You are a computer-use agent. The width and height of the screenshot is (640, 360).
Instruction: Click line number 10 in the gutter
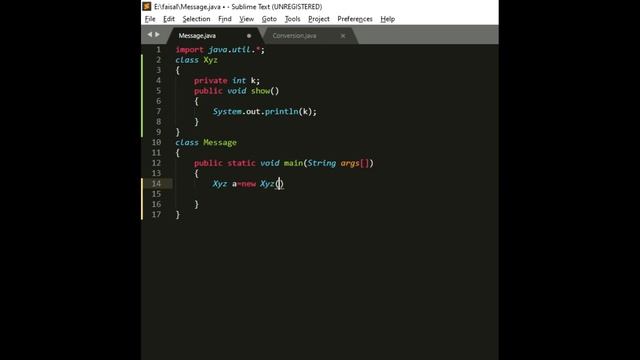pyautogui.click(x=156, y=142)
